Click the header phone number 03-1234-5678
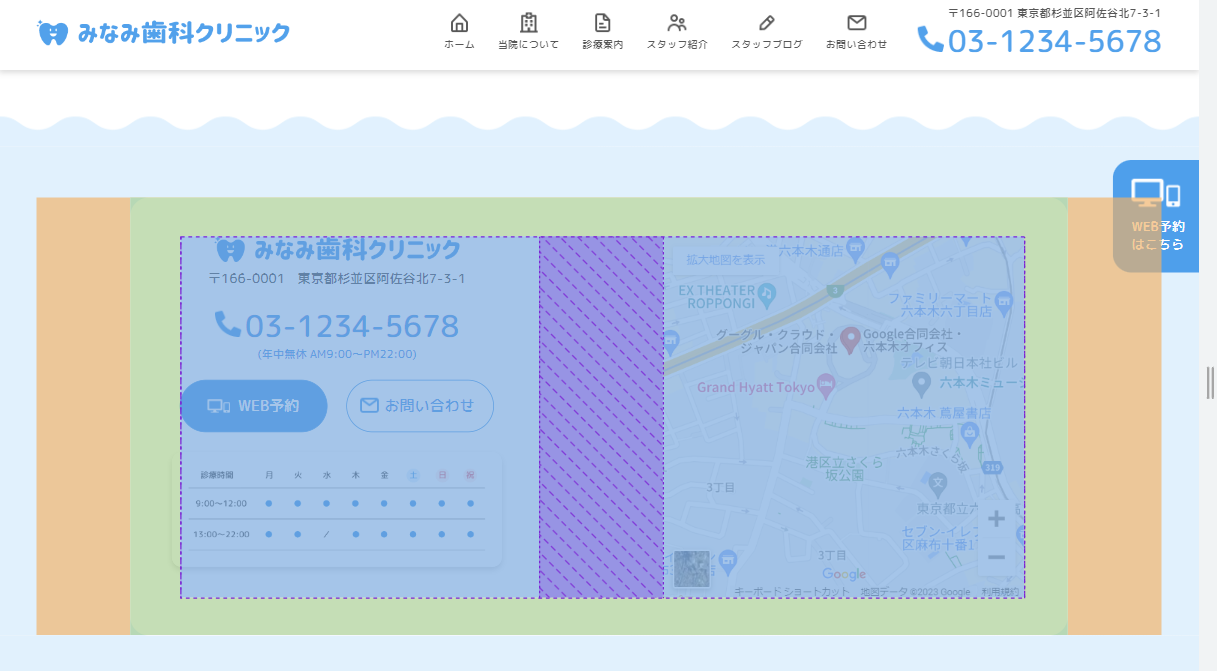The width and height of the screenshot is (1217, 671). (x=1054, y=41)
